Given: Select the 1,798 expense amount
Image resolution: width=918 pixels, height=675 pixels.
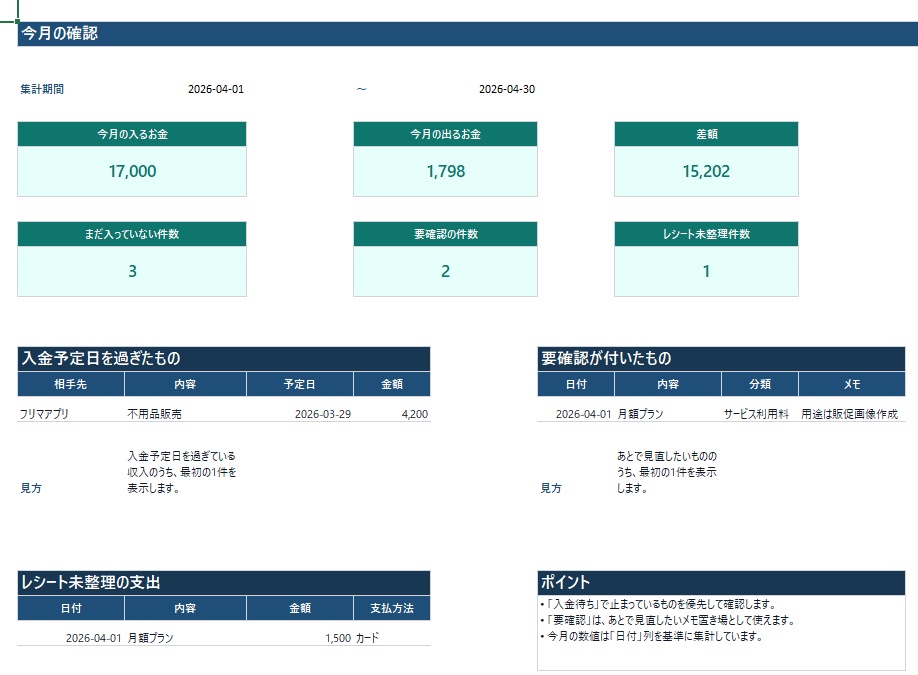Looking at the screenshot, I should 445,171.
